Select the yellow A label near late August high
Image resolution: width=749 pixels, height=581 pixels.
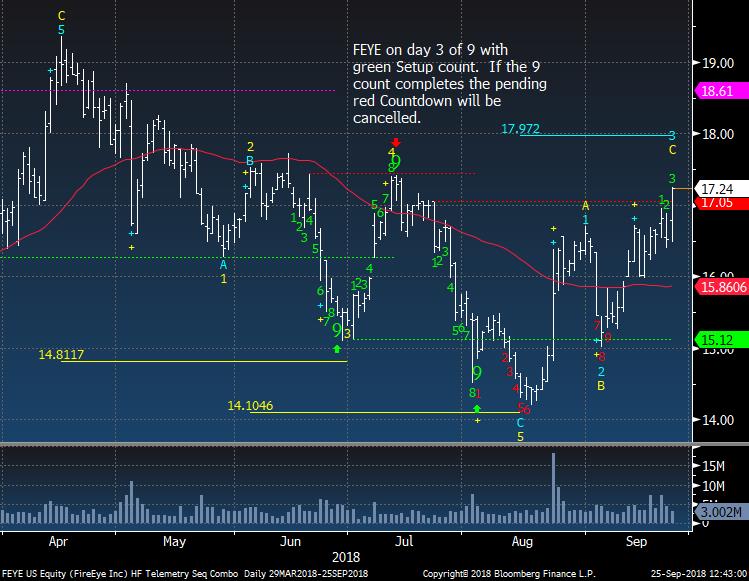click(586, 205)
